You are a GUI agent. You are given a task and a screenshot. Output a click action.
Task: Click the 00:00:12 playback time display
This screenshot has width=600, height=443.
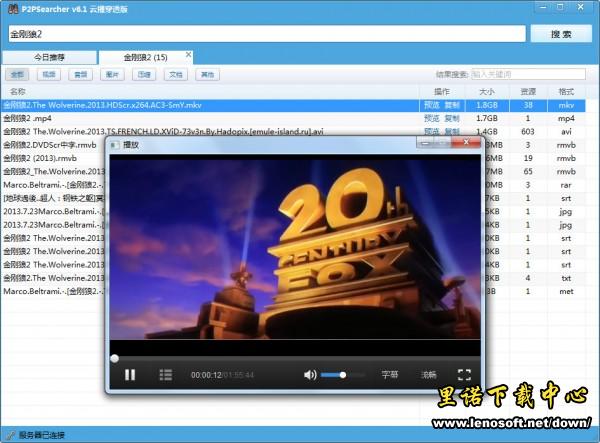[x=206, y=375]
